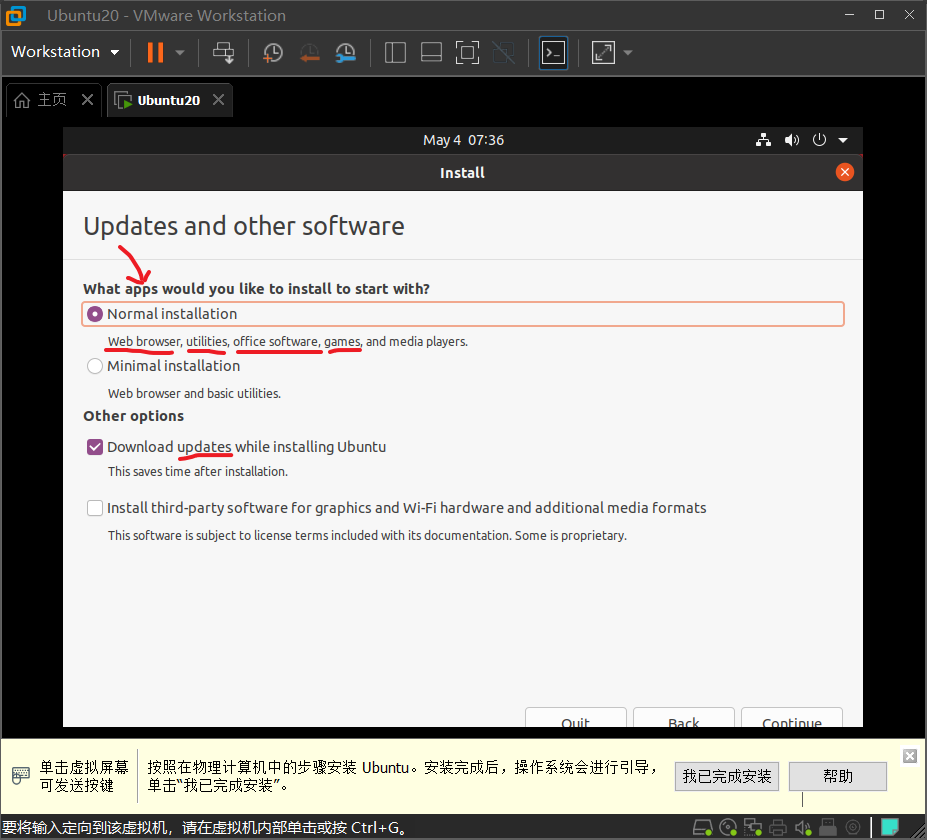This screenshot has height=840, width=927.
Task: Click the Ctrl+G input redirect status message
Action: tap(205, 828)
